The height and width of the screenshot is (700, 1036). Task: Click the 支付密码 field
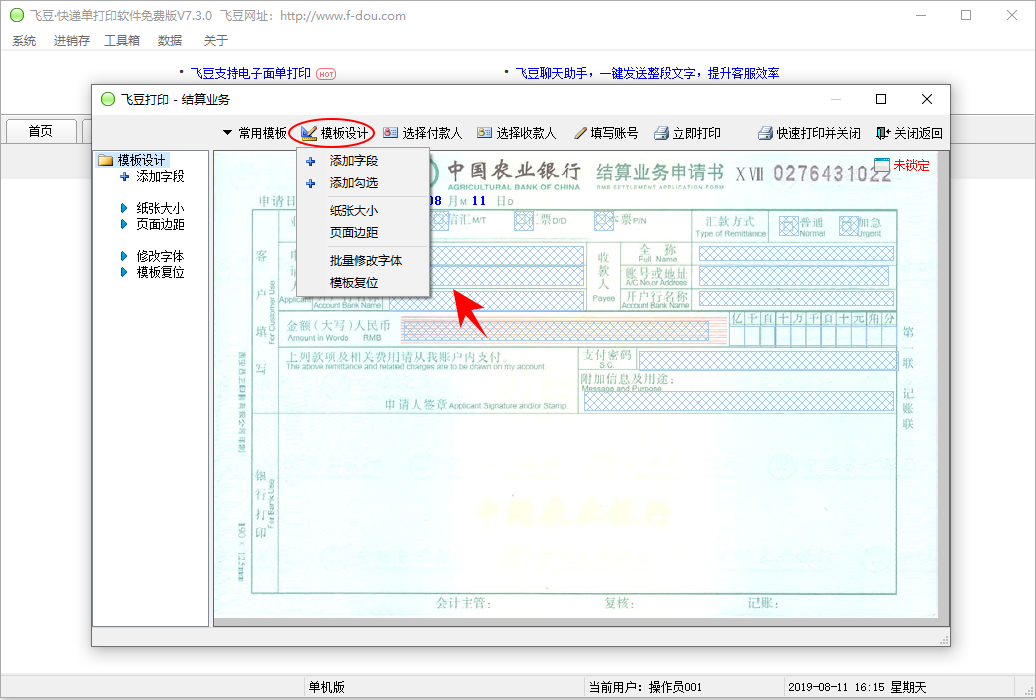(x=768, y=360)
